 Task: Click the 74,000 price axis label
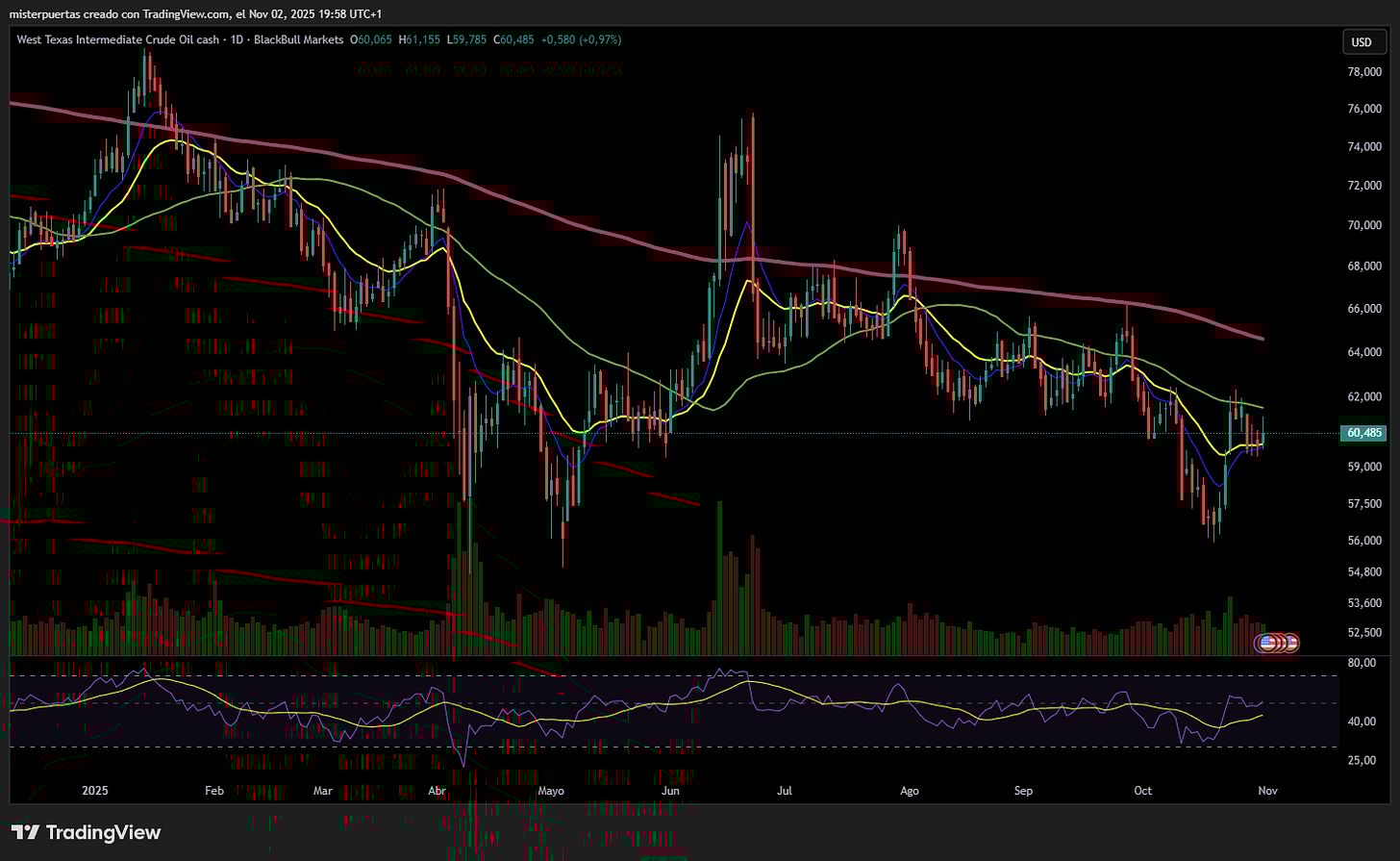[x=1365, y=147]
